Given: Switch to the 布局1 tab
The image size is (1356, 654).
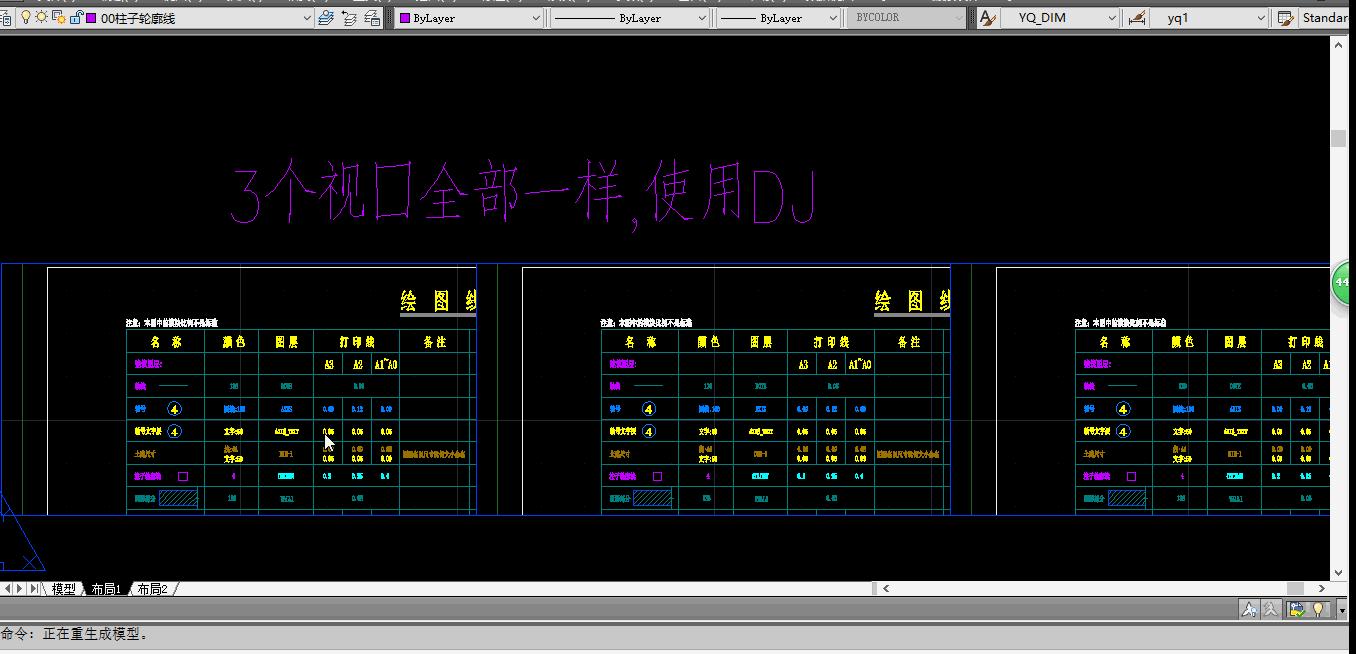Looking at the screenshot, I should [x=106, y=589].
